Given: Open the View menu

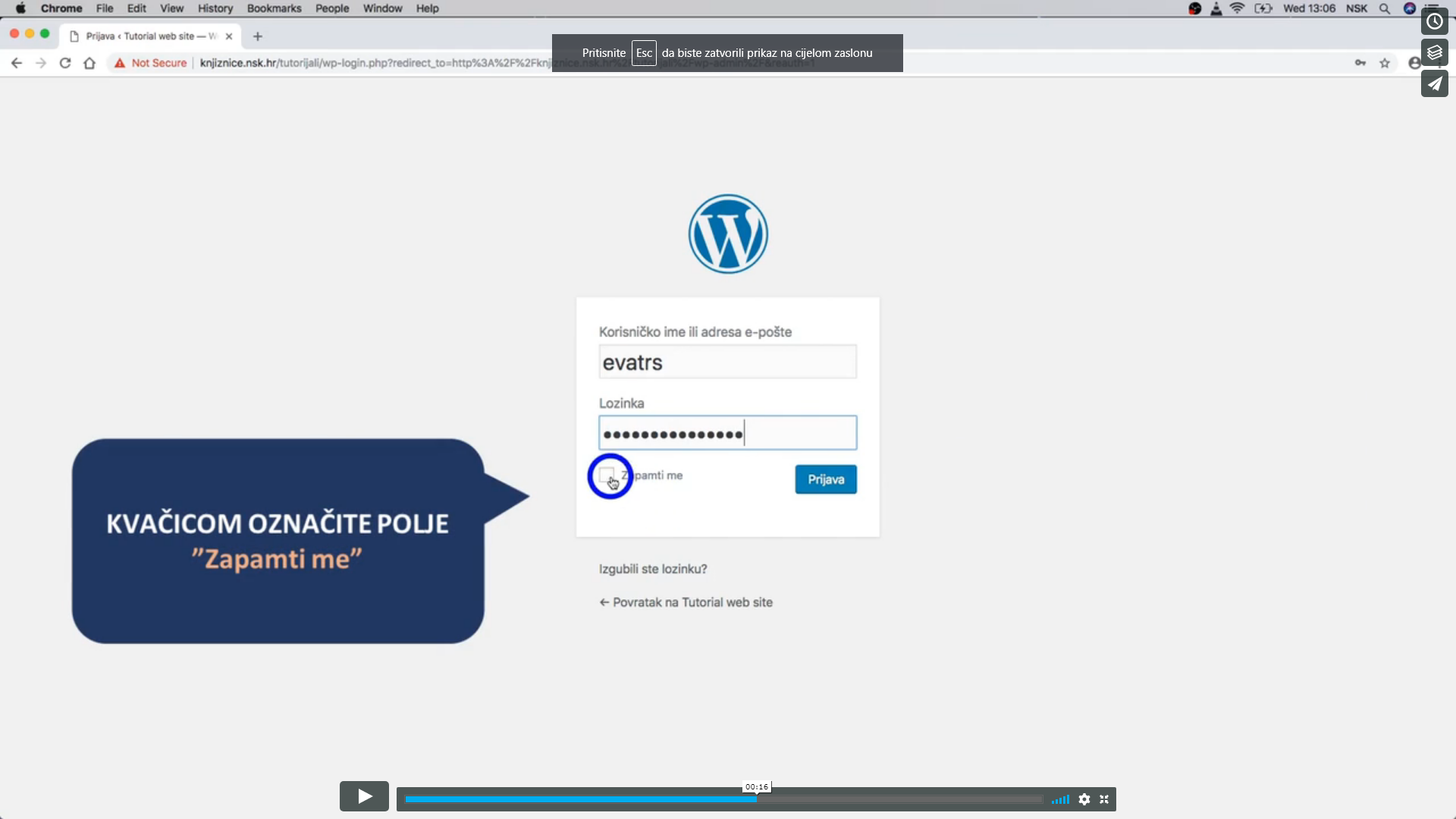Looking at the screenshot, I should [171, 8].
